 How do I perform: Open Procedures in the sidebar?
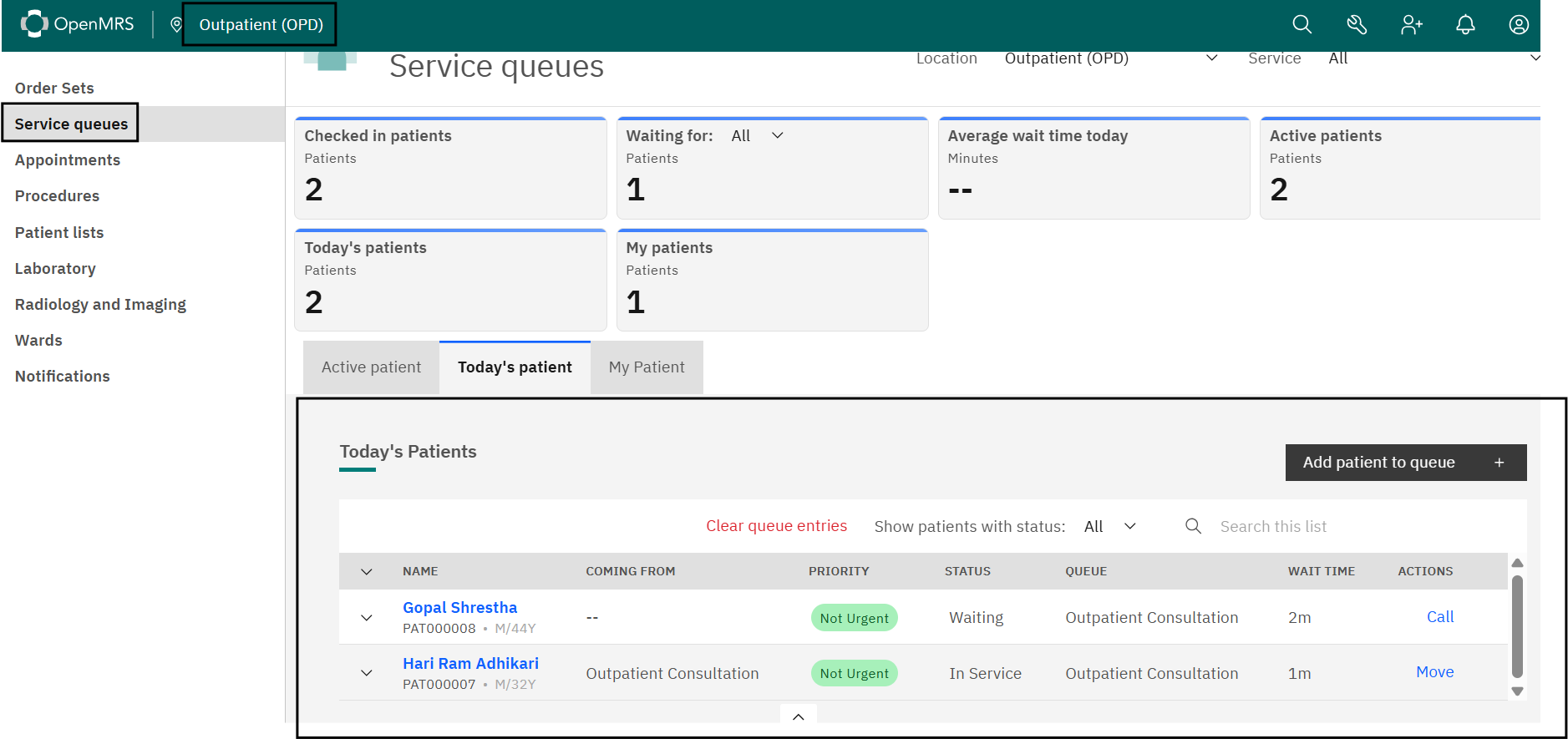[57, 195]
